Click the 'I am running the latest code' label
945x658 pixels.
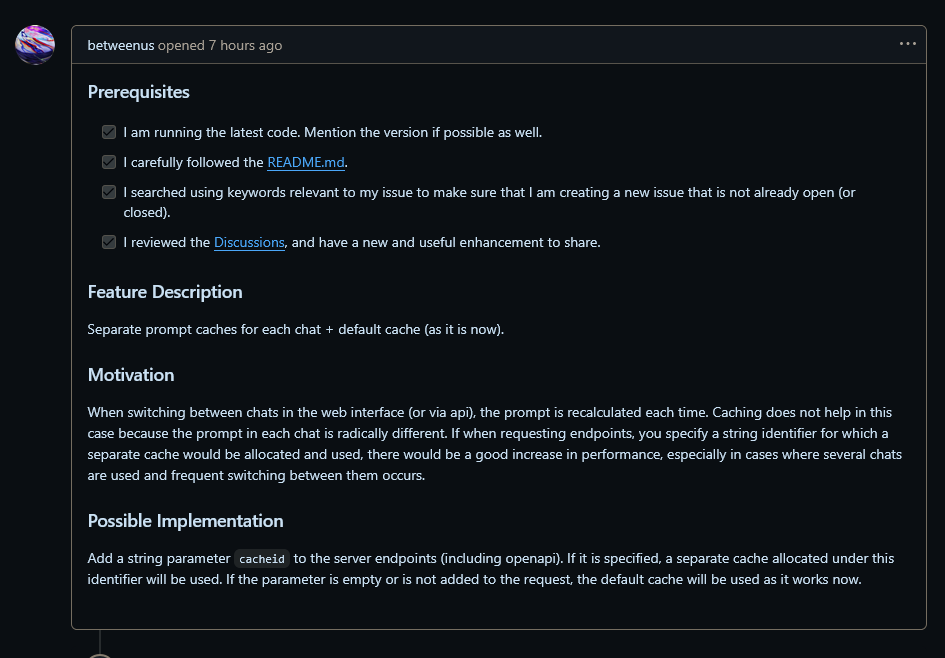(x=333, y=133)
